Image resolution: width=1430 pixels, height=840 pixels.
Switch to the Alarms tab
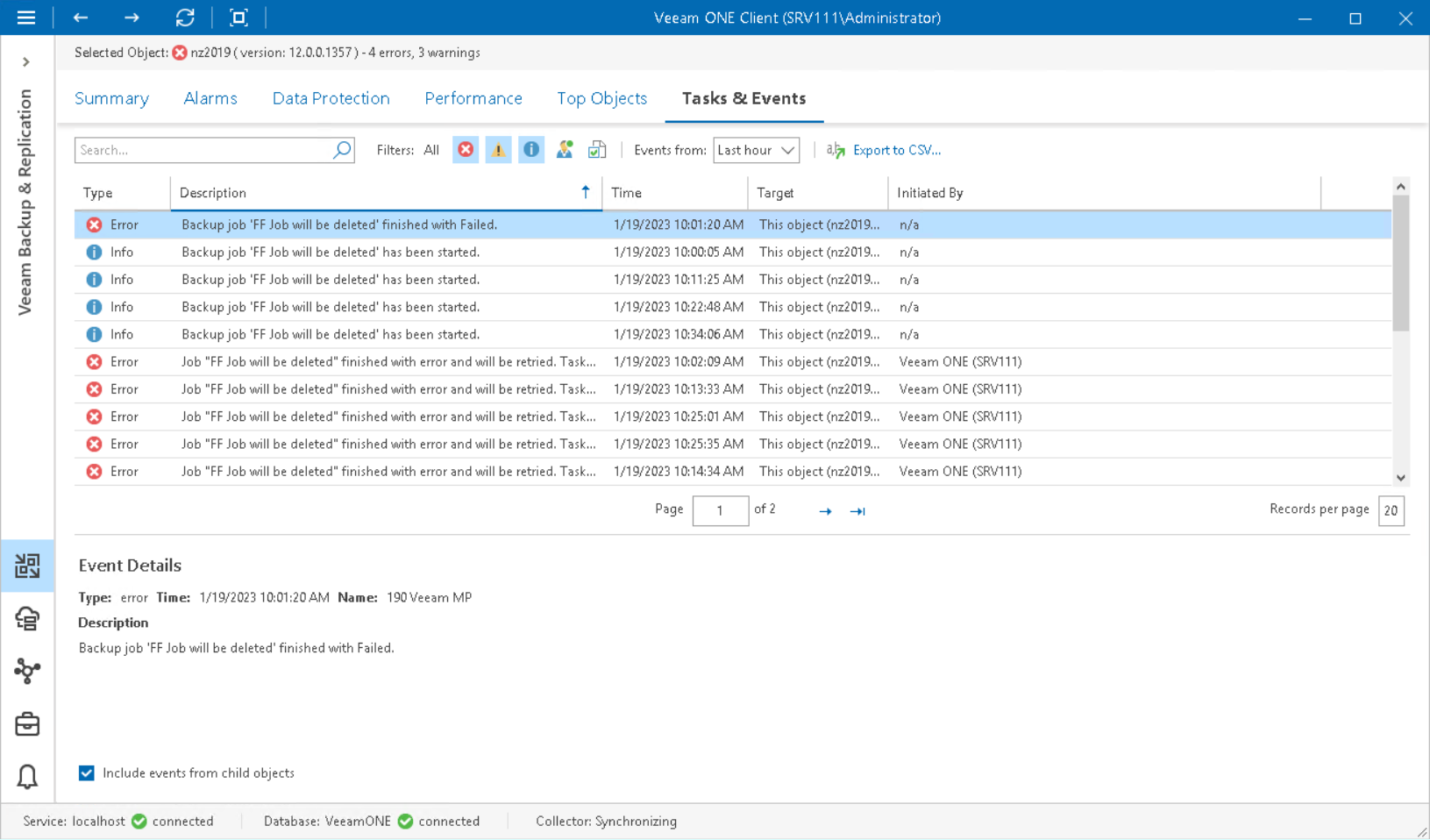pyautogui.click(x=210, y=98)
